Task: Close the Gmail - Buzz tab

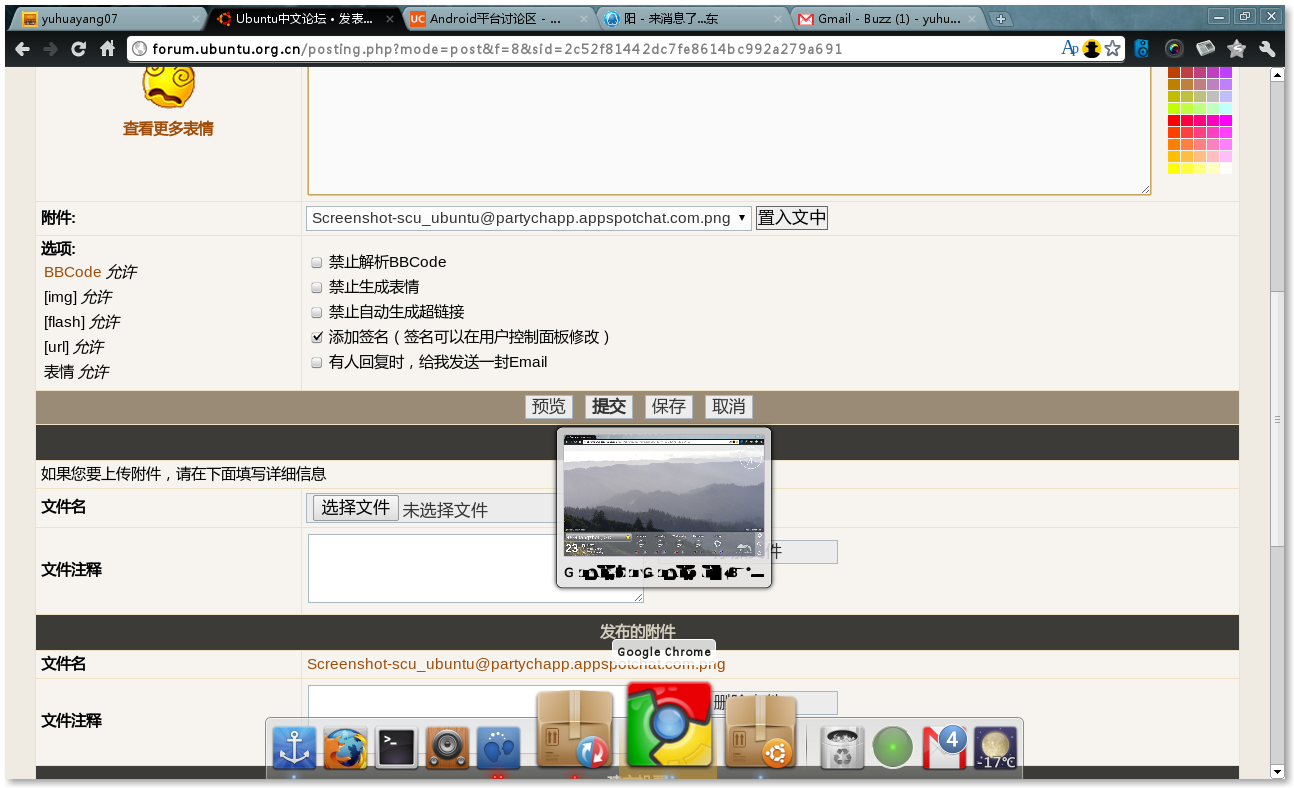Action: (973, 19)
